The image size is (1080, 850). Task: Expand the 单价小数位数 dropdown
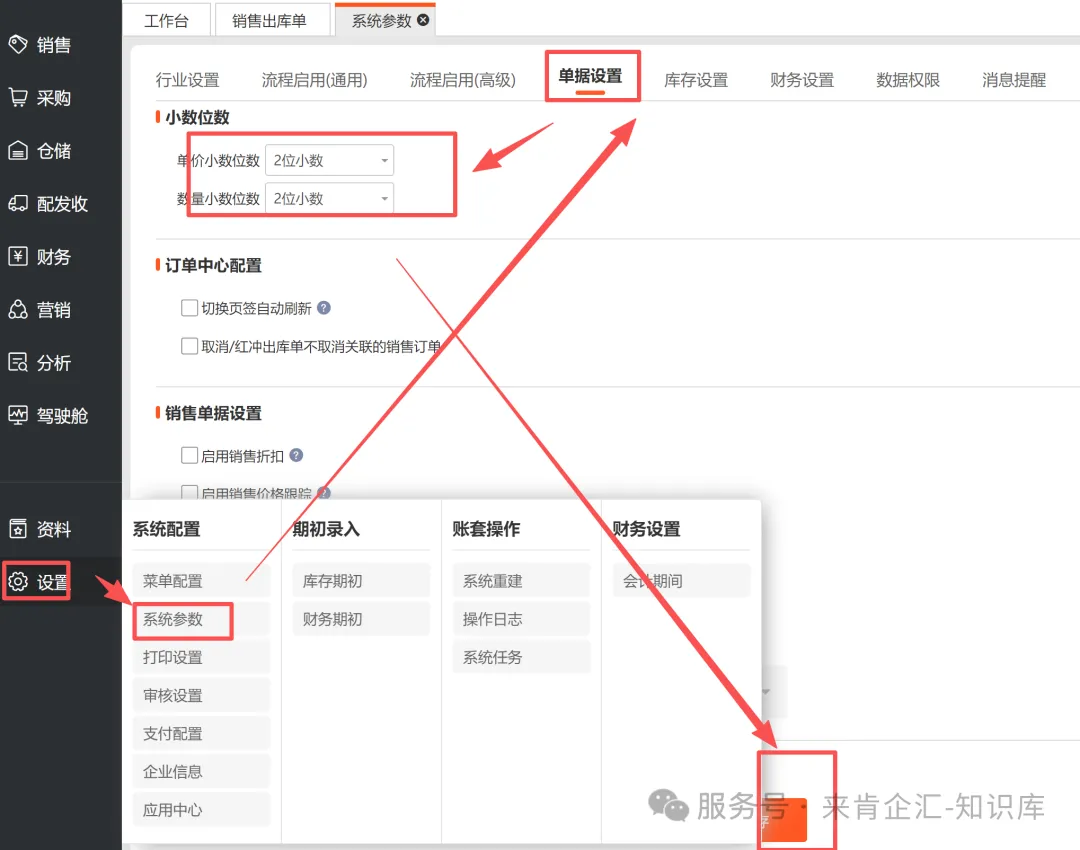point(329,160)
